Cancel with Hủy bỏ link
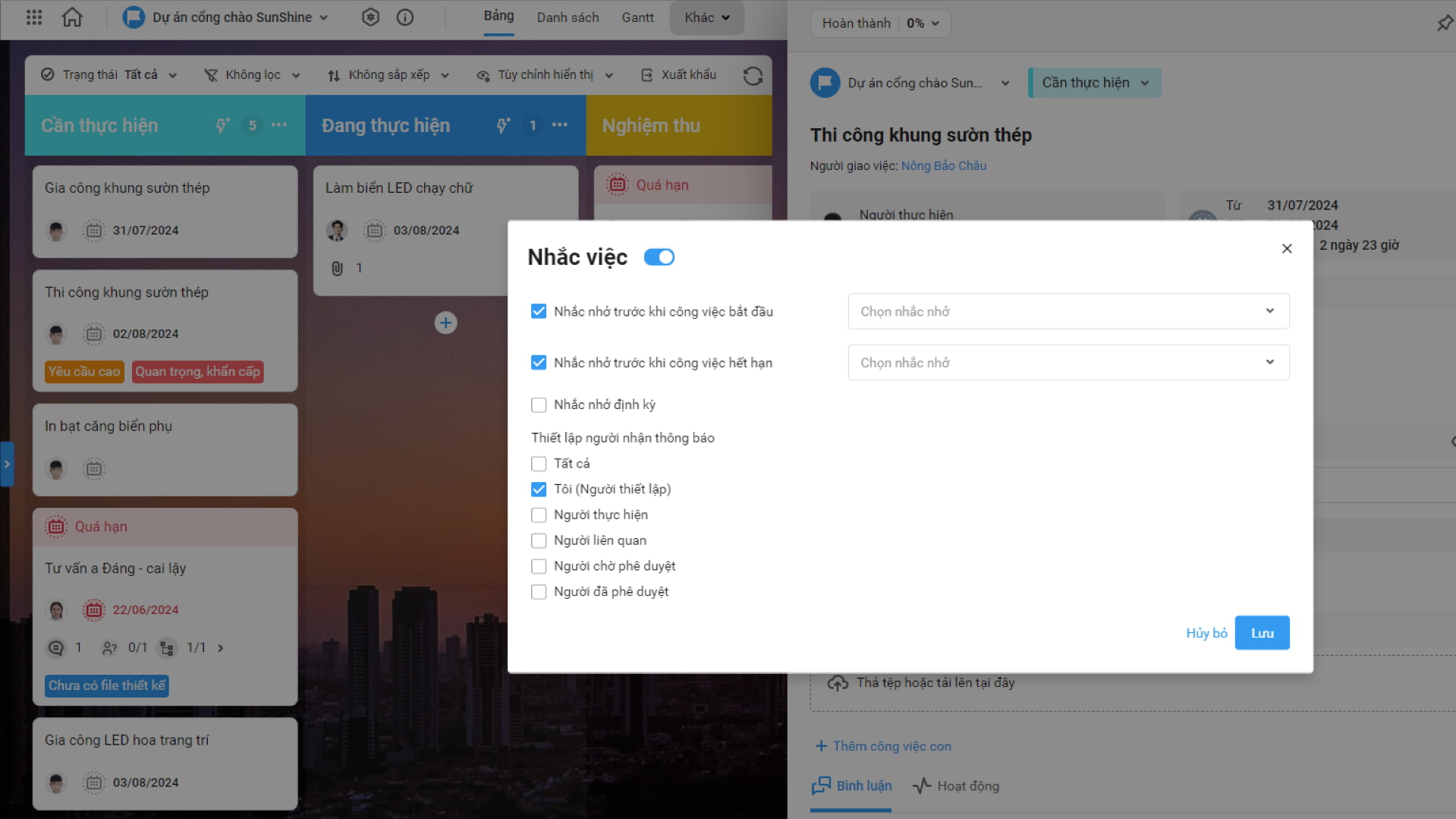This screenshot has height=819, width=1456. (x=1206, y=633)
